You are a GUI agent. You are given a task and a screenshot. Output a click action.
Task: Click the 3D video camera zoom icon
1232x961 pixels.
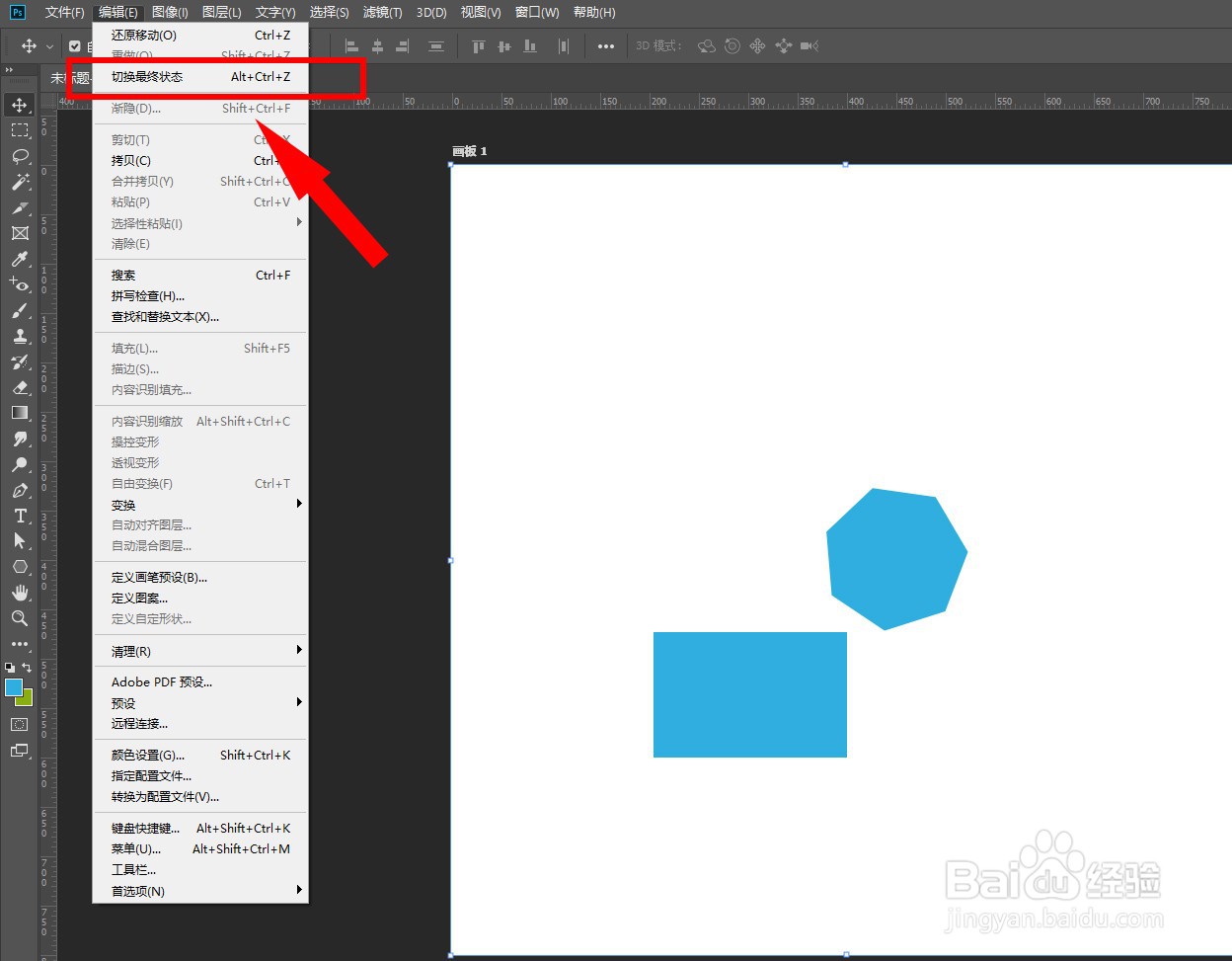(809, 46)
